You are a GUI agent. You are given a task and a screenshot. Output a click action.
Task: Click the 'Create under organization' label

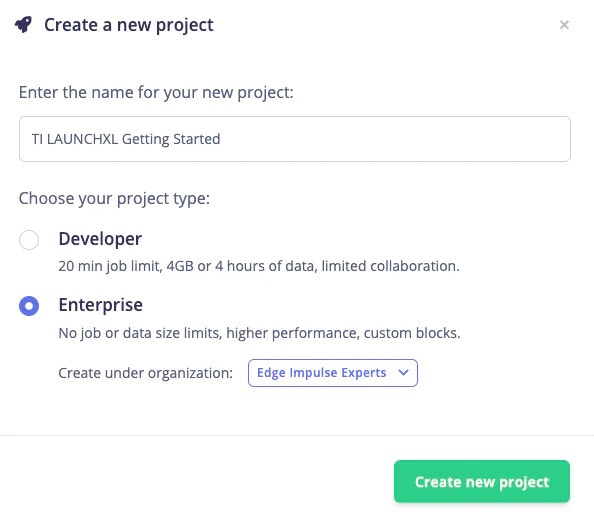coord(145,373)
